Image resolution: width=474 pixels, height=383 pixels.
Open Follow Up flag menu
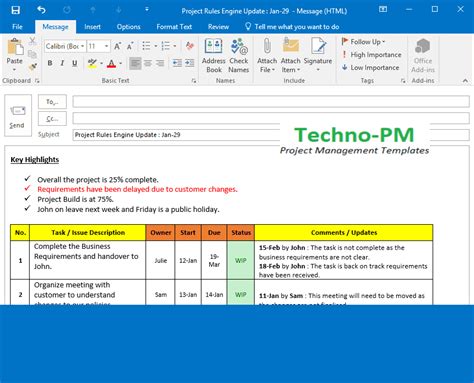pos(363,42)
